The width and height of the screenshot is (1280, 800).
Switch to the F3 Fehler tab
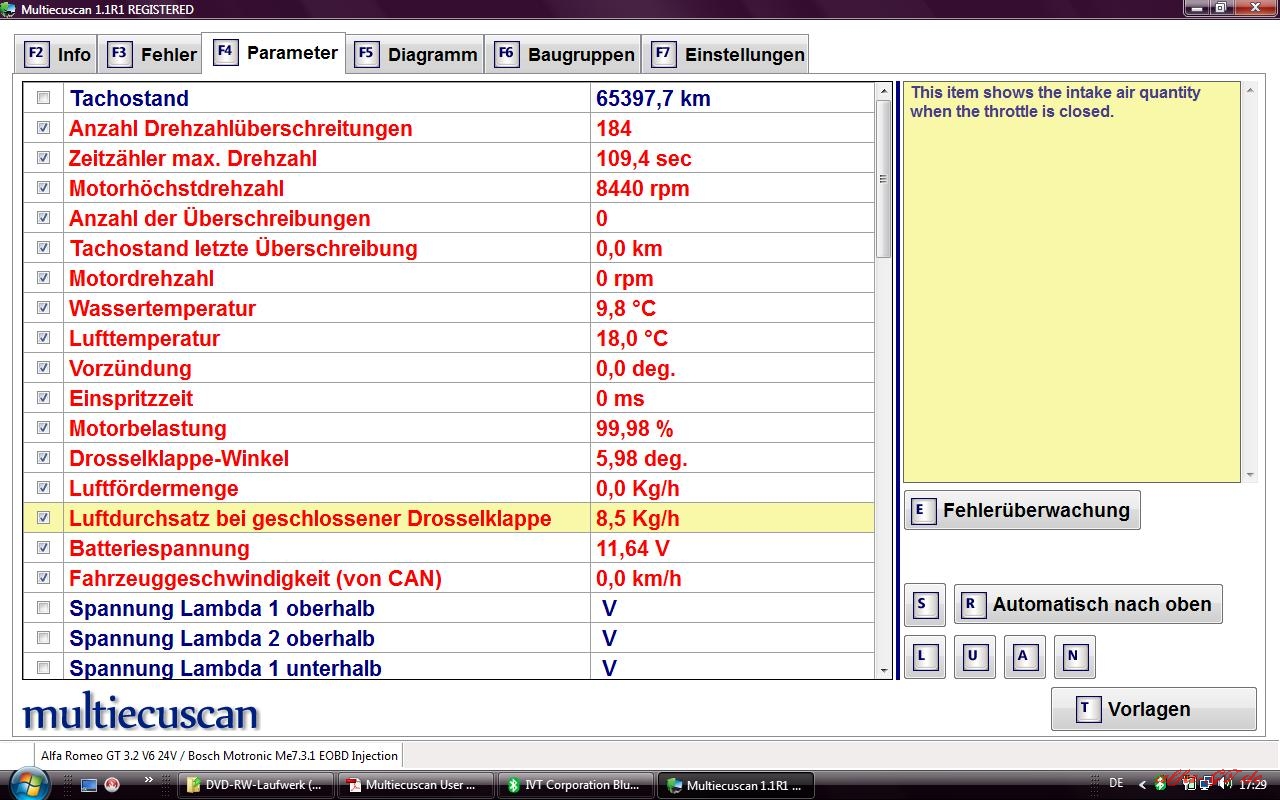pos(152,54)
